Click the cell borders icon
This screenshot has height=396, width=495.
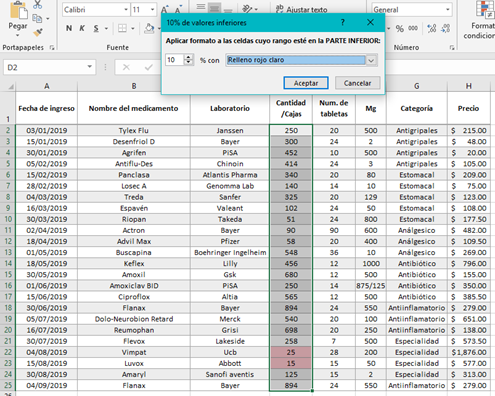[x=122, y=28]
